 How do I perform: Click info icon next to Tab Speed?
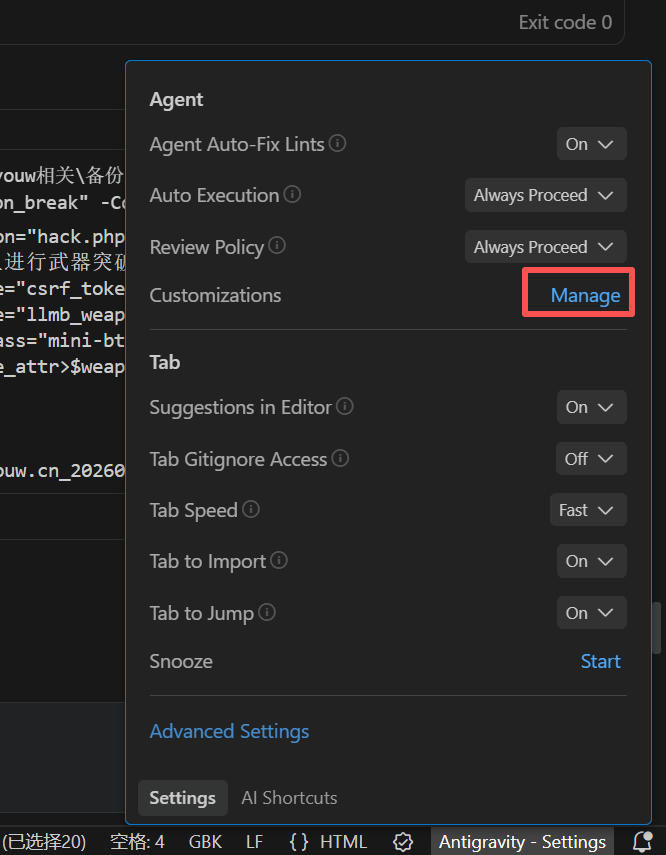(251, 510)
